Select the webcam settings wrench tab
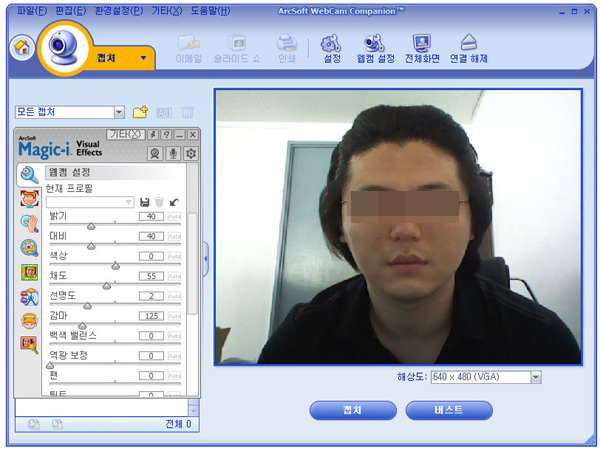Image resolution: width=600 pixels, height=451 pixels. coord(29,175)
